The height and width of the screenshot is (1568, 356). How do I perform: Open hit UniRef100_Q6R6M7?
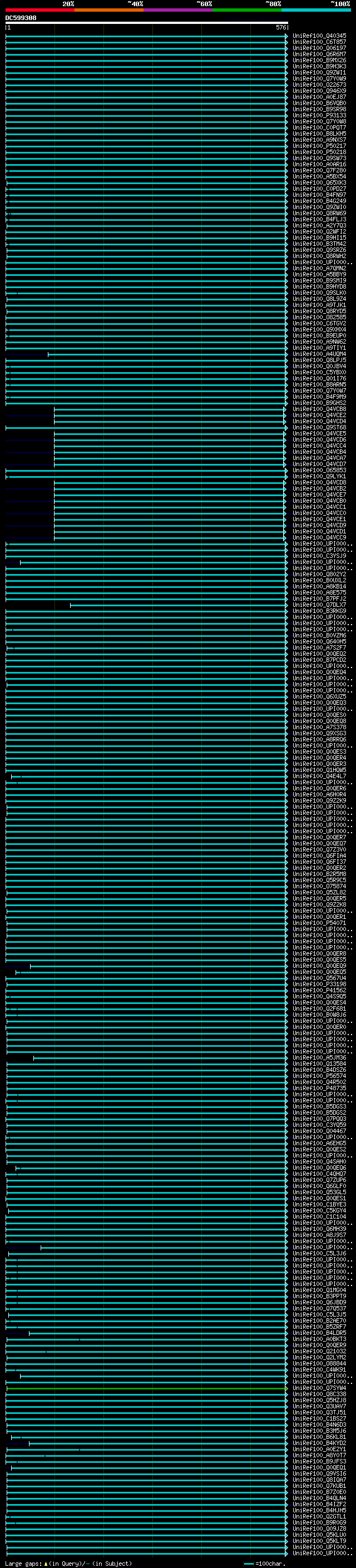[319, 54]
